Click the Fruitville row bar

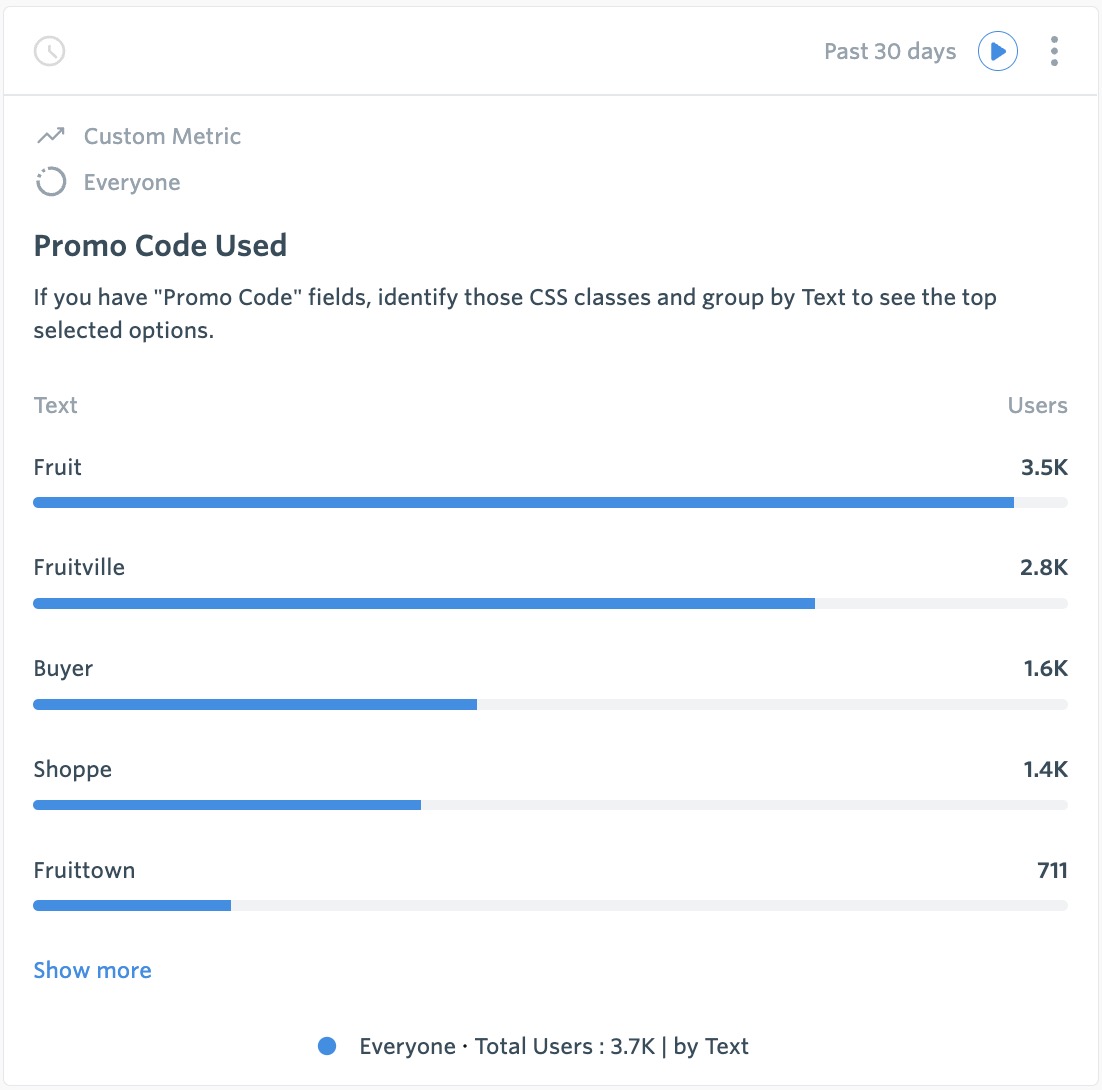tap(550, 604)
